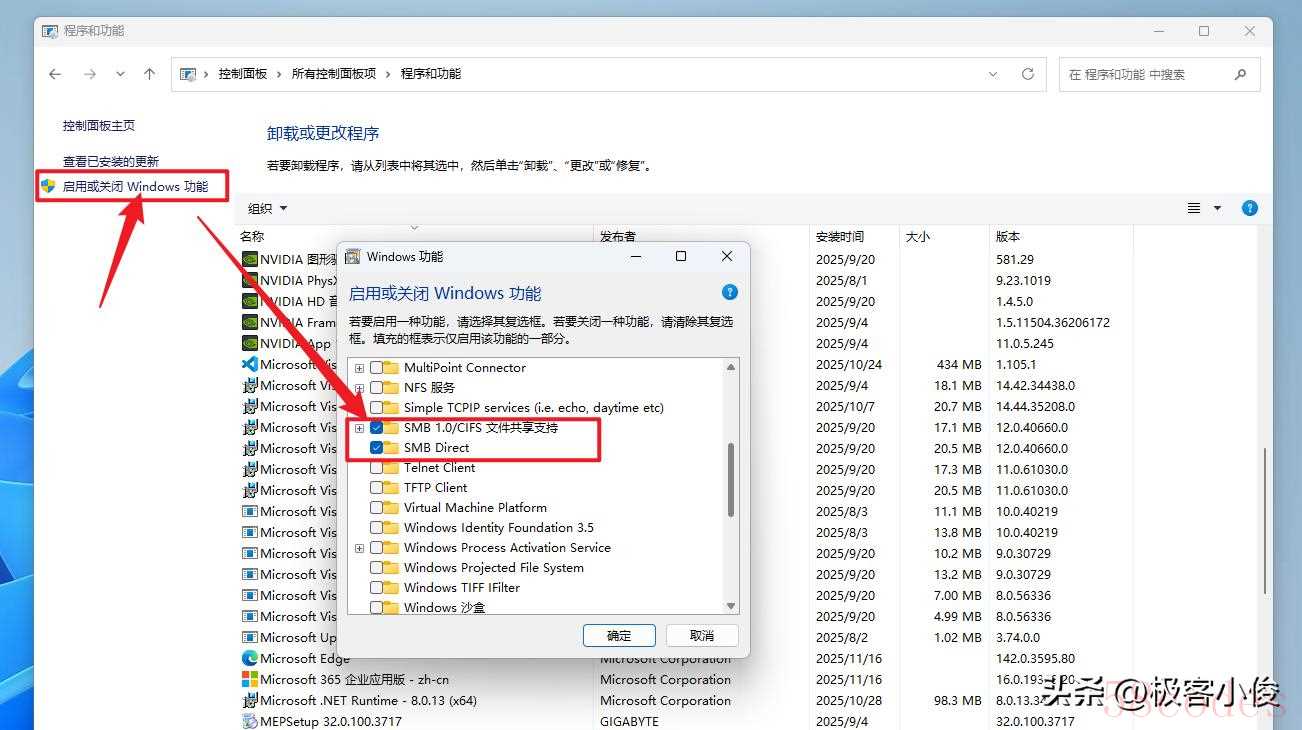Sort programs by the 版本 column header
Viewport: 1302px width, 730px height.
tap(1008, 237)
